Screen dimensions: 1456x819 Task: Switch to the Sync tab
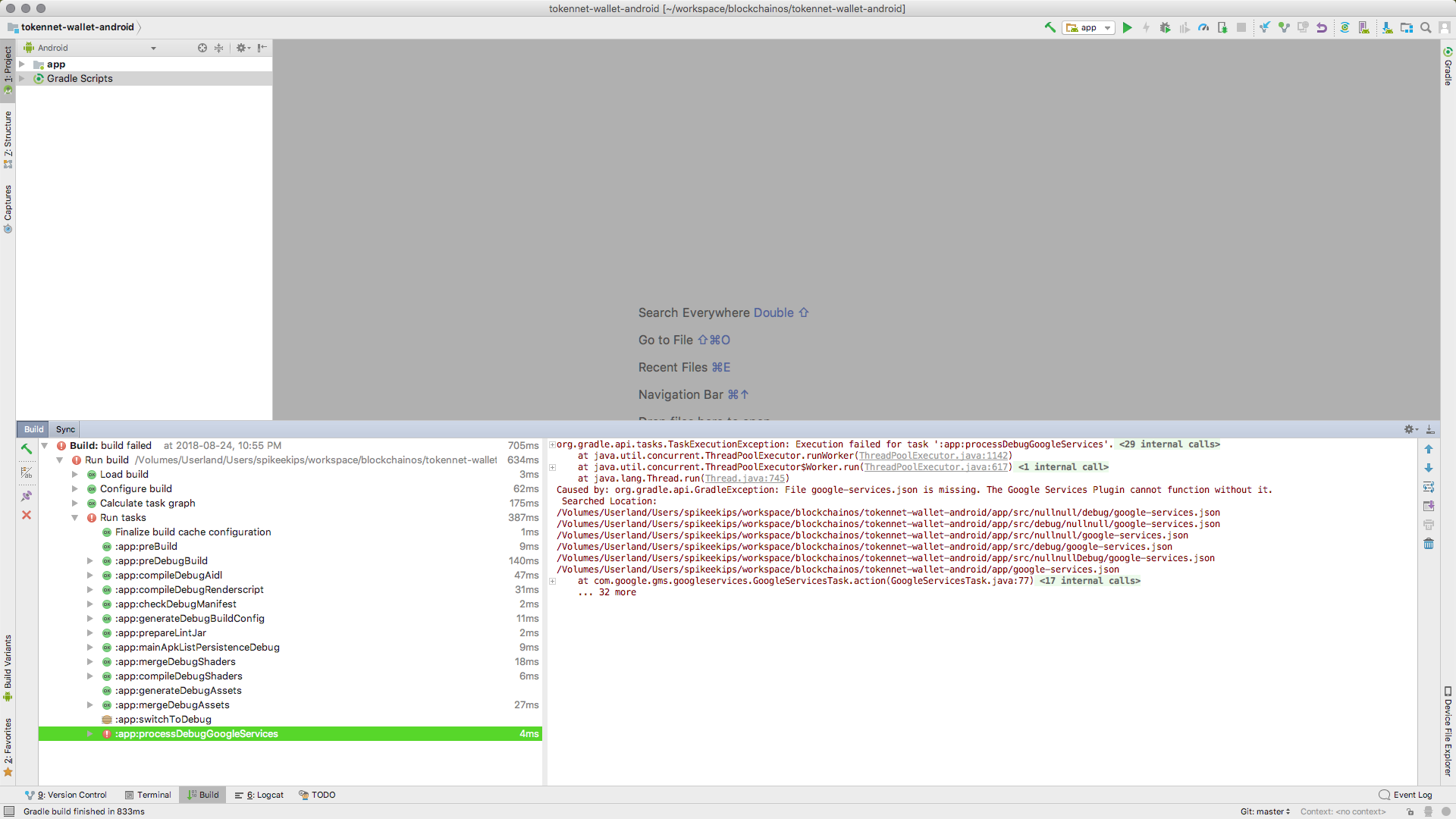tap(64, 429)
